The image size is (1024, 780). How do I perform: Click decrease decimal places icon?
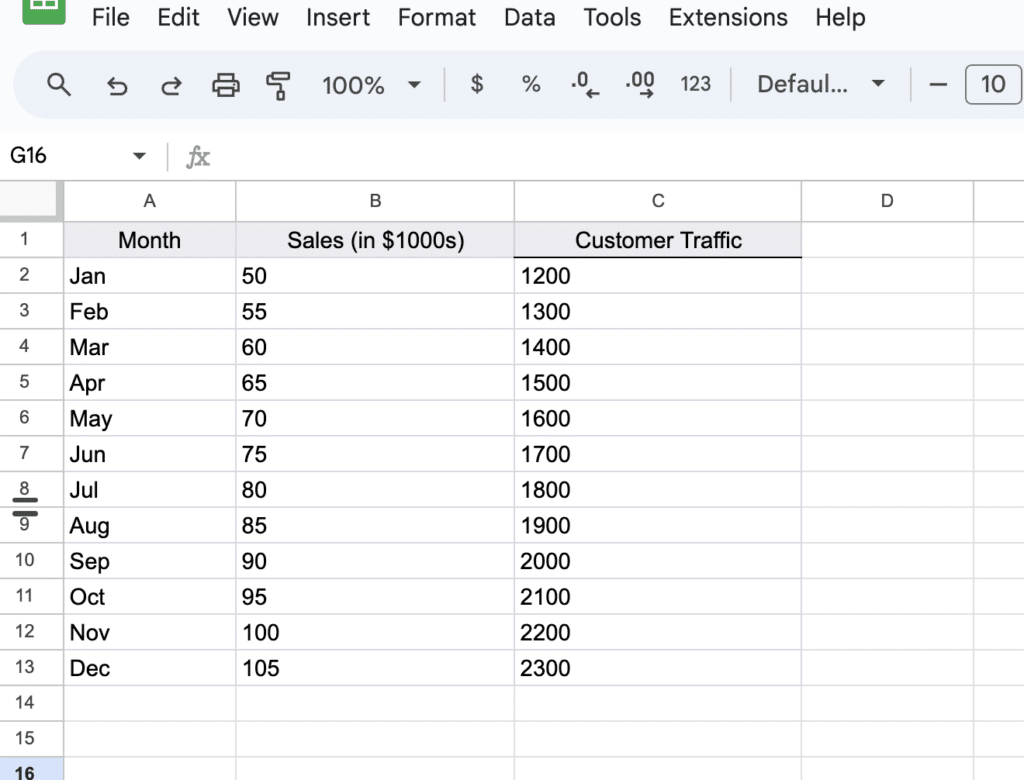click(x=584, y=85)
